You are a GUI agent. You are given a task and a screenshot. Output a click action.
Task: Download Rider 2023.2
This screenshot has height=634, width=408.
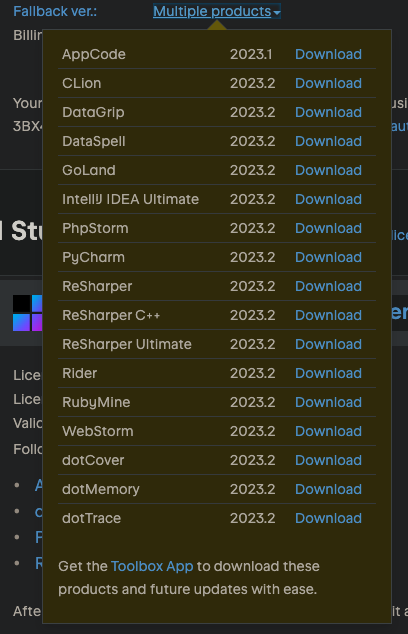point(328,373)
